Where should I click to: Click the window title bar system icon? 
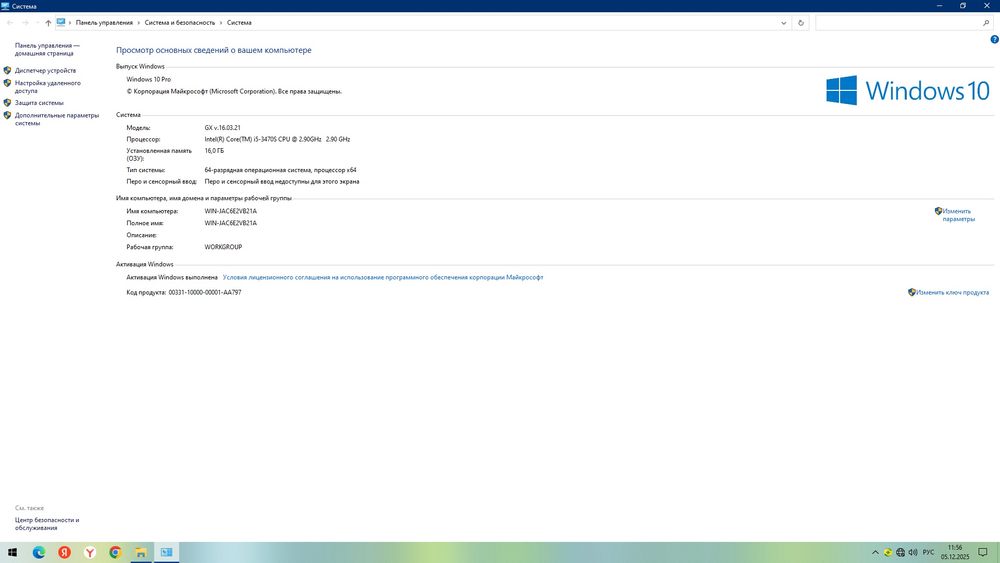point(5,6)
